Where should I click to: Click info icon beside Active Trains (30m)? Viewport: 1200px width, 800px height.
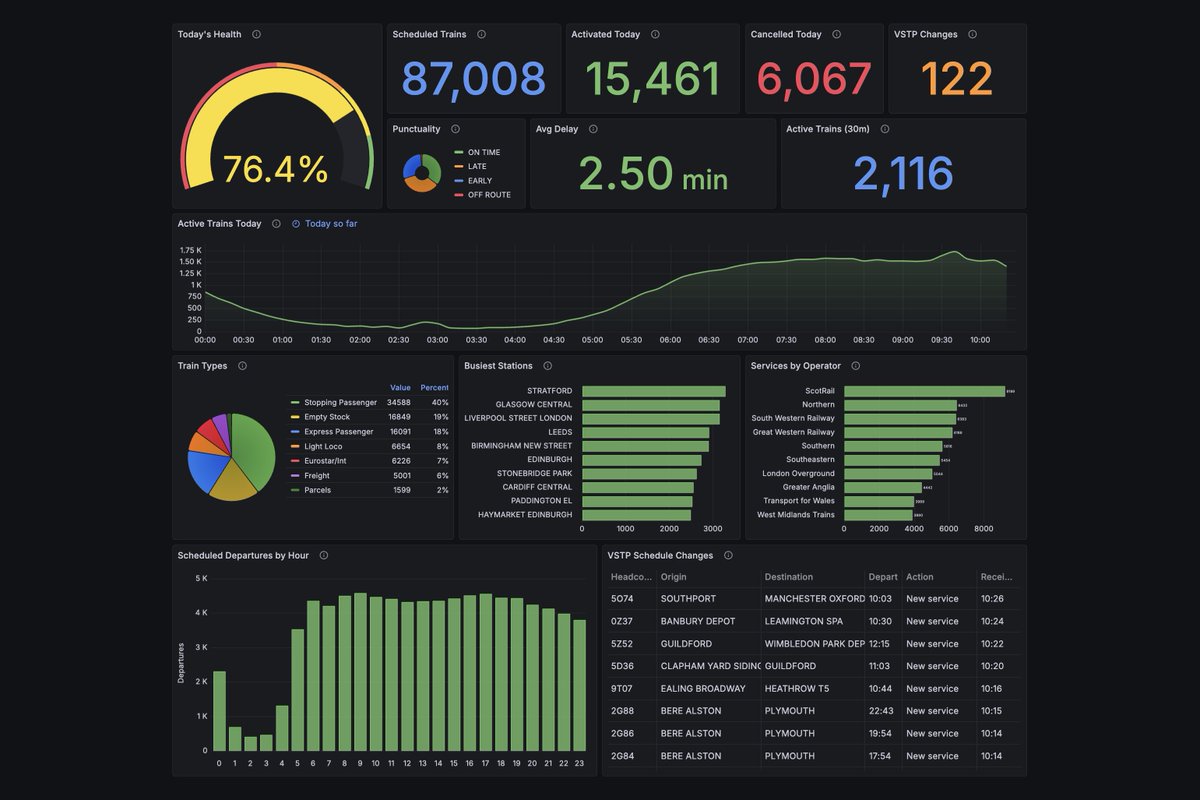[x=885, y=129]
